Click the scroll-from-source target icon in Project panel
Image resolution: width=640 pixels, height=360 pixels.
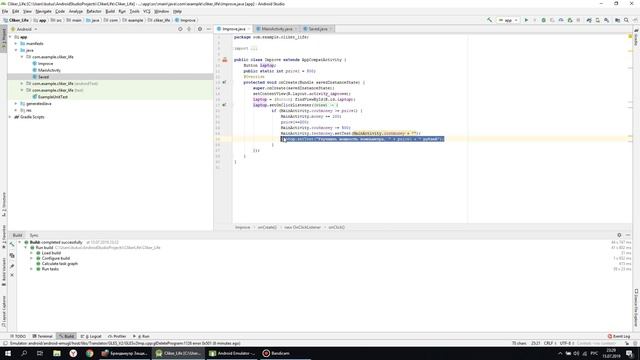180,29
